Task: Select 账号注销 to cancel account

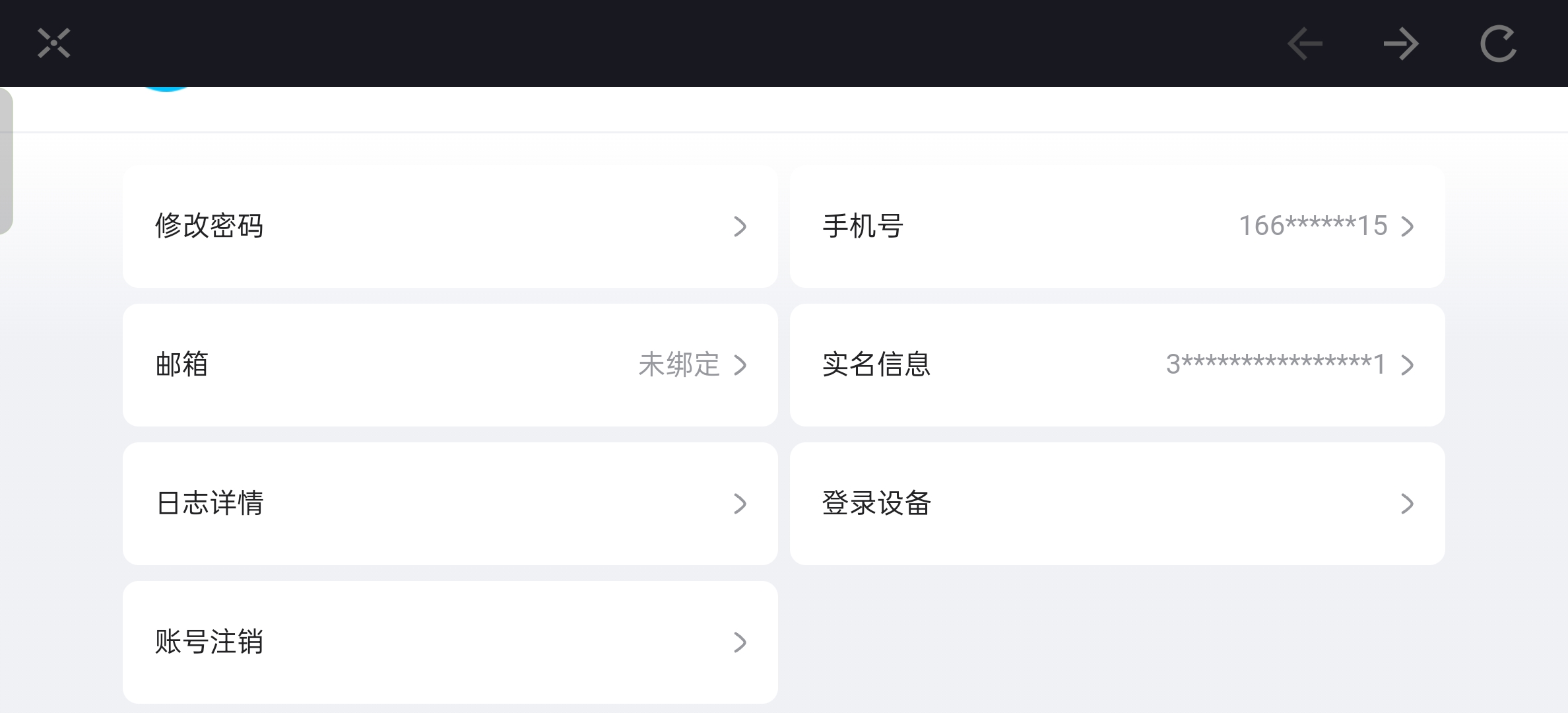Action: point(209,642)
